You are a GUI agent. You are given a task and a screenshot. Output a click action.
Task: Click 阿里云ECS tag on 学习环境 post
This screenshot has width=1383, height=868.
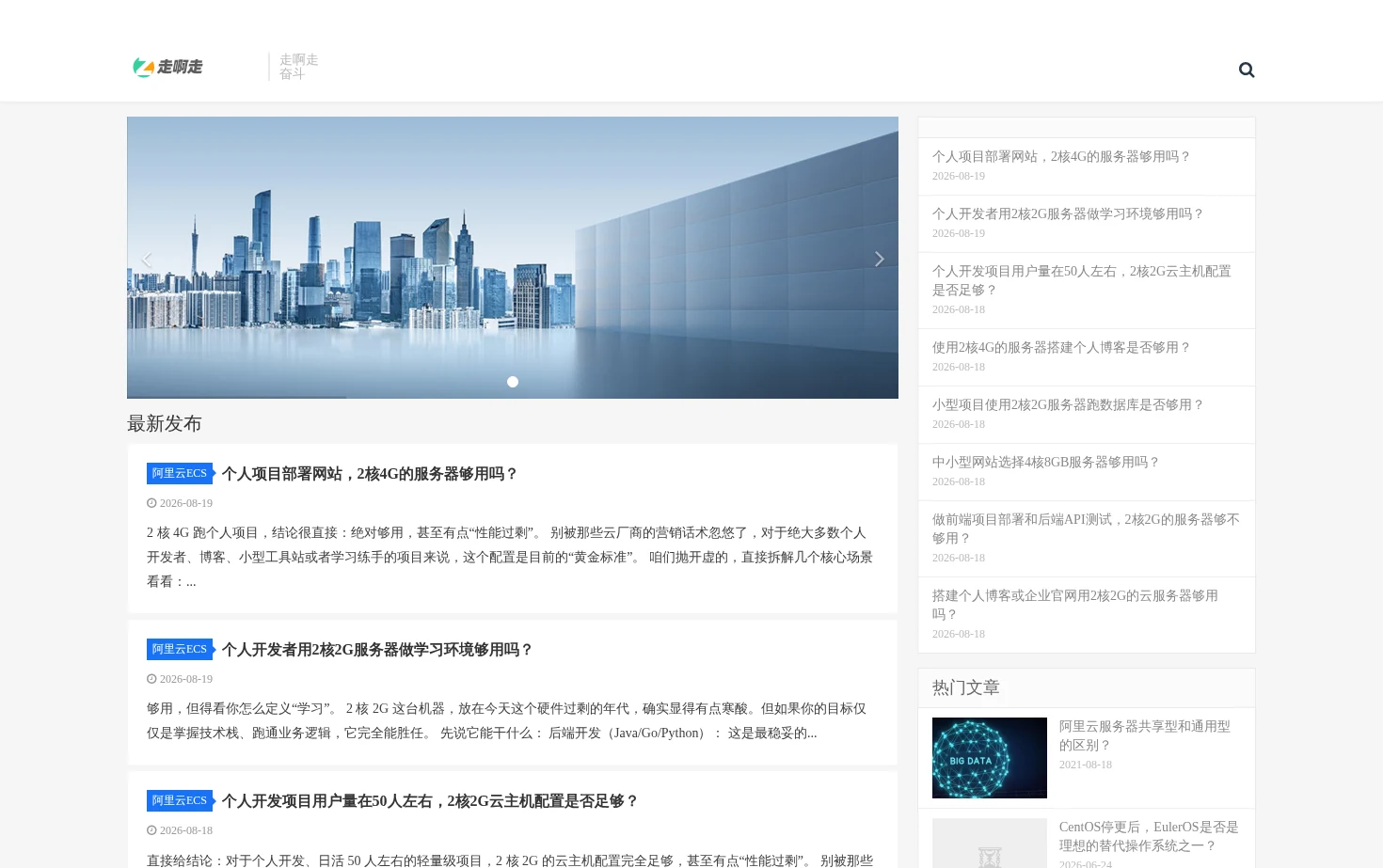(180, 649)
